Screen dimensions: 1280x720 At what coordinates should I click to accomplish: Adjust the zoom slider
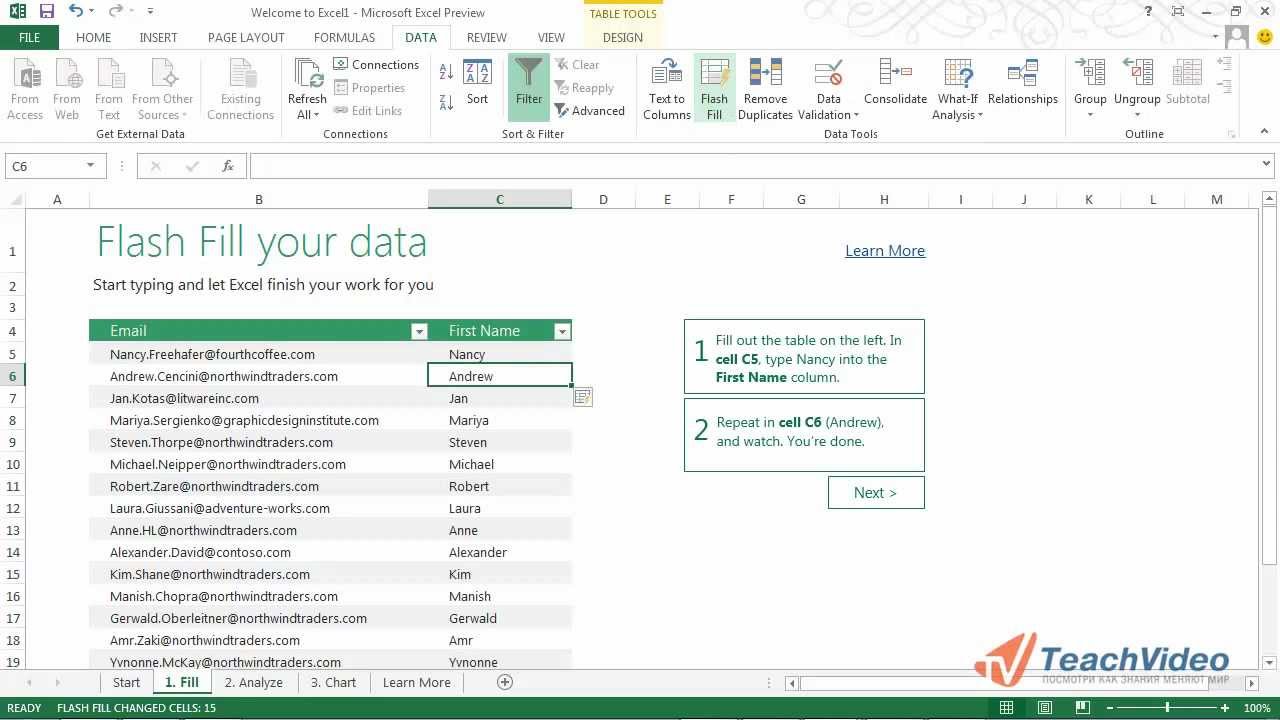(x=1167, y=707)
